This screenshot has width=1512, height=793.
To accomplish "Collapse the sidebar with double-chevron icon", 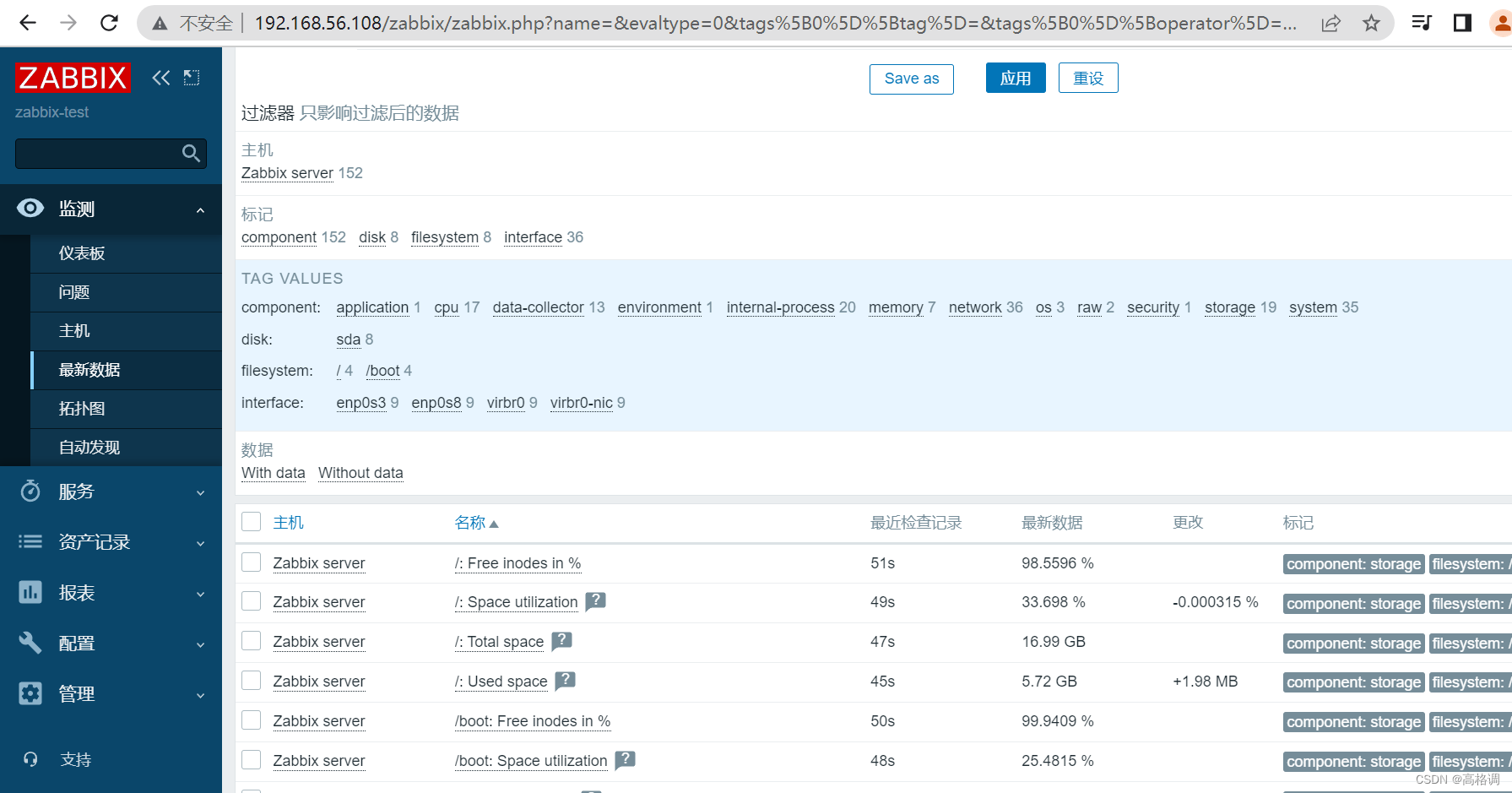I will 160,78.
